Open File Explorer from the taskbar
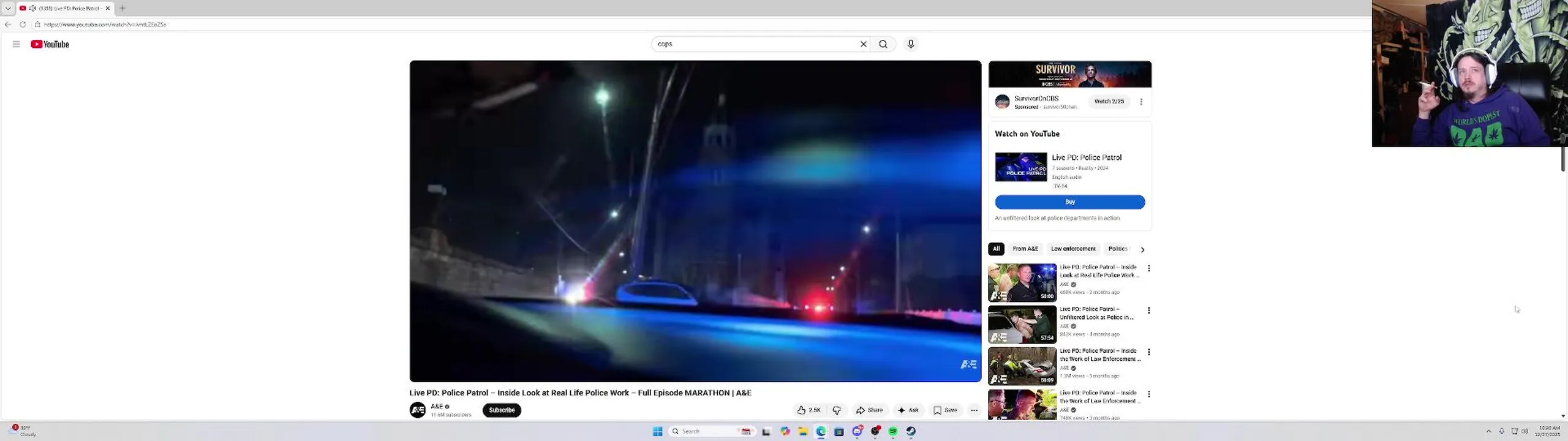This screenshot has width=1568, height=441. 803,431
